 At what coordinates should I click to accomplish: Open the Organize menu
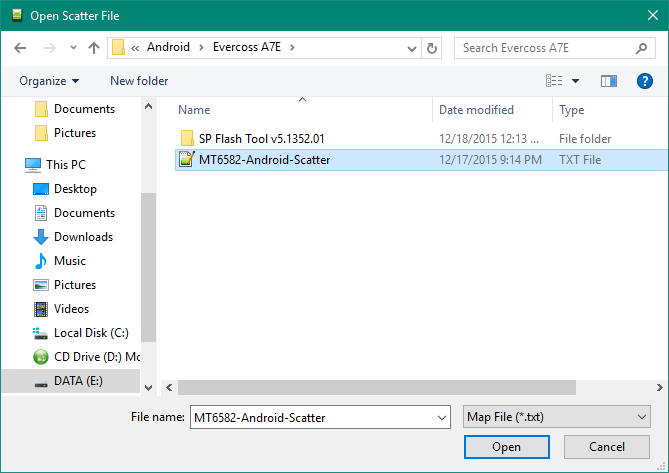point(49,81)
